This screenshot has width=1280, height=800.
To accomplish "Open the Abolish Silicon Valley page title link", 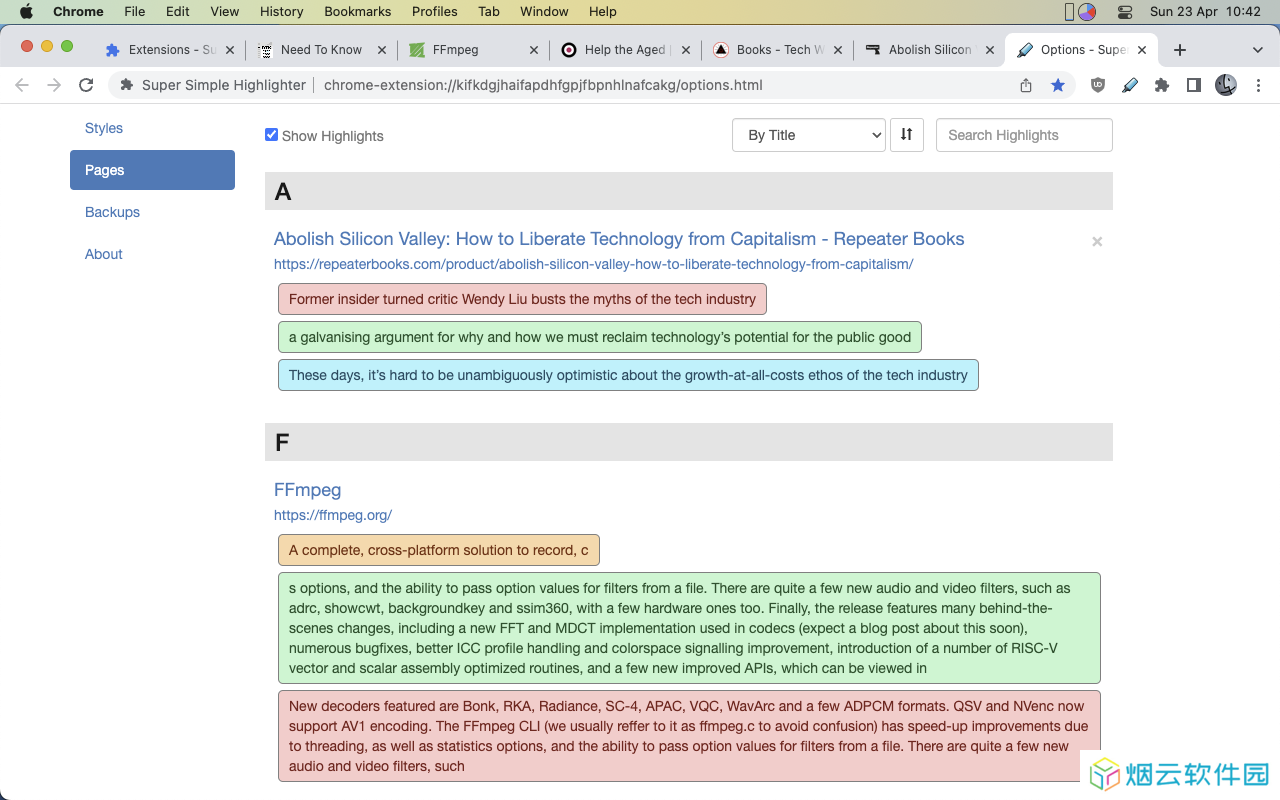I will point(619,239).
